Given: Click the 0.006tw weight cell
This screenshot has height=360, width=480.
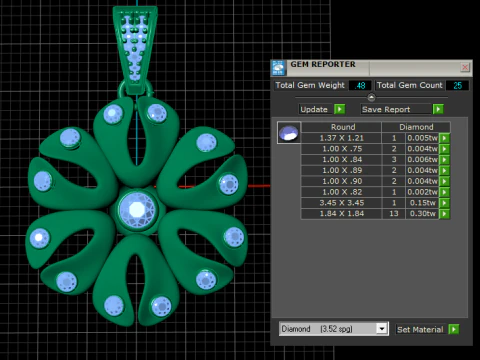Looking at the screenshot, I should (422, 160).
